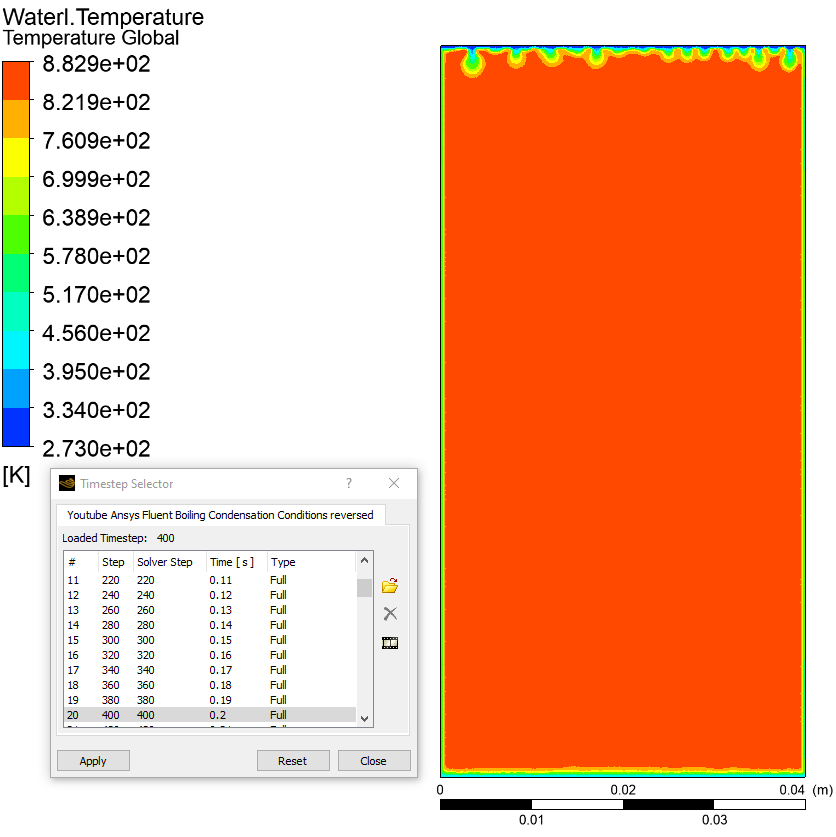Click the Apply button
The height and width of the screenshot is (837, 836).
(93, 761)
